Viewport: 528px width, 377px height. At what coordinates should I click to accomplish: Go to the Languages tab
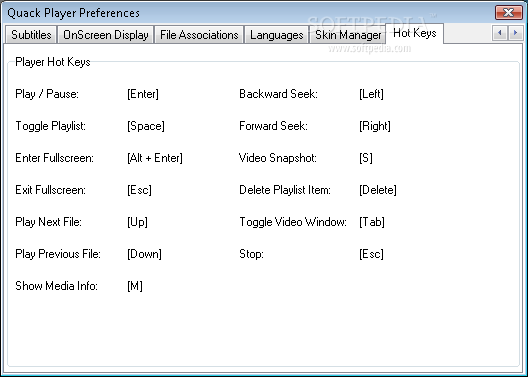pos(276,35)
